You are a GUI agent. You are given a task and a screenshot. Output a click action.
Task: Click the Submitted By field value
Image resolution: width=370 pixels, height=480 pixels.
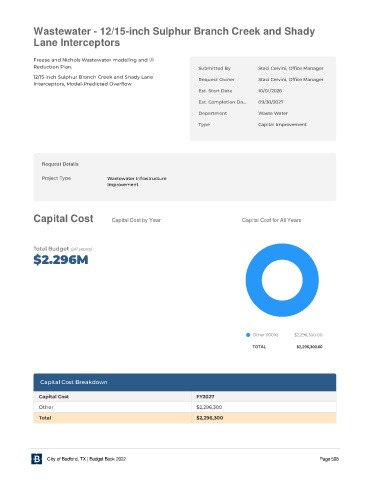tap(291, 68)
